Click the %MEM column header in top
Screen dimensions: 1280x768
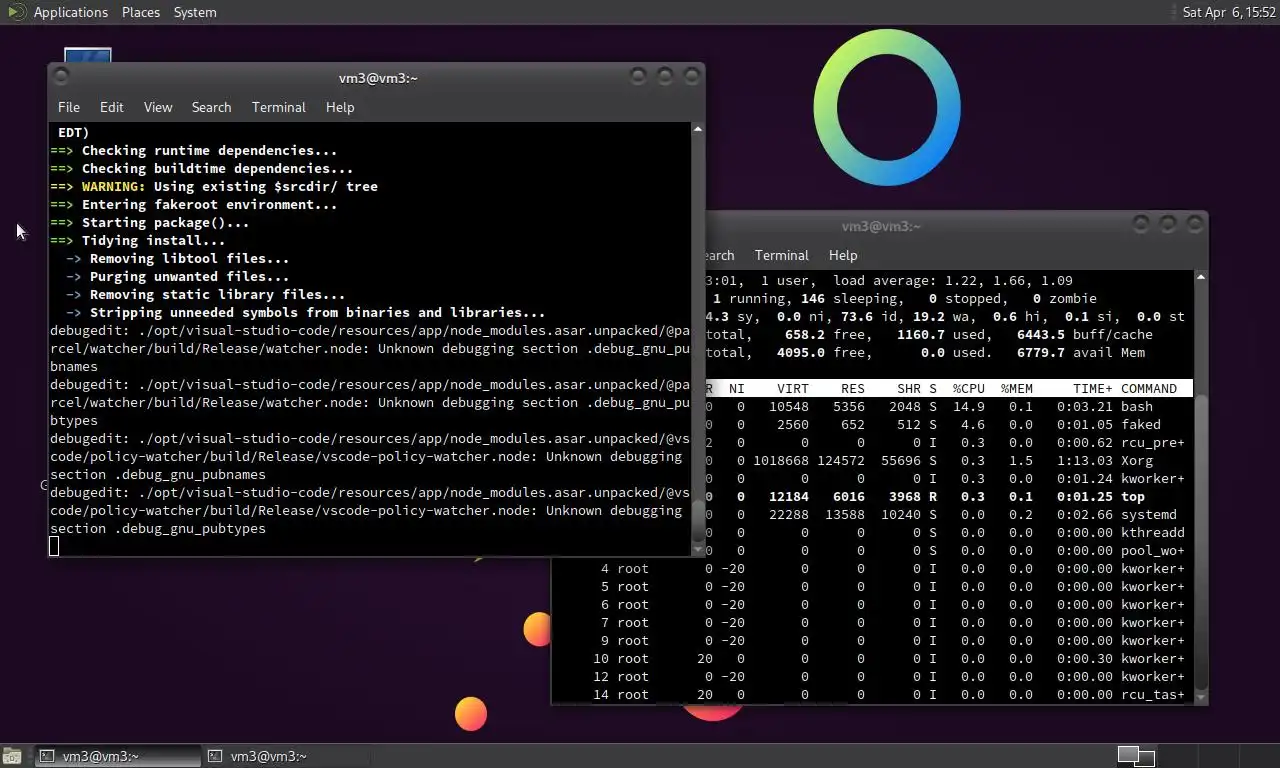[x=1017, y=388]
